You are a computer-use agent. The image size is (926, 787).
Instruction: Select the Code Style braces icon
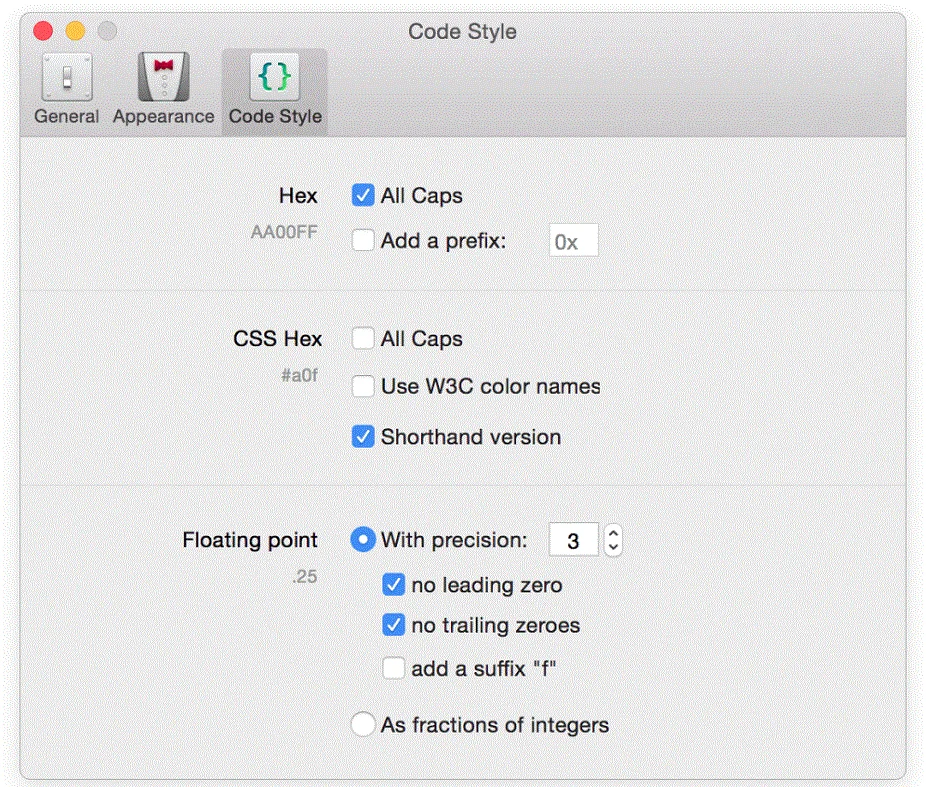tap(275, 77)
